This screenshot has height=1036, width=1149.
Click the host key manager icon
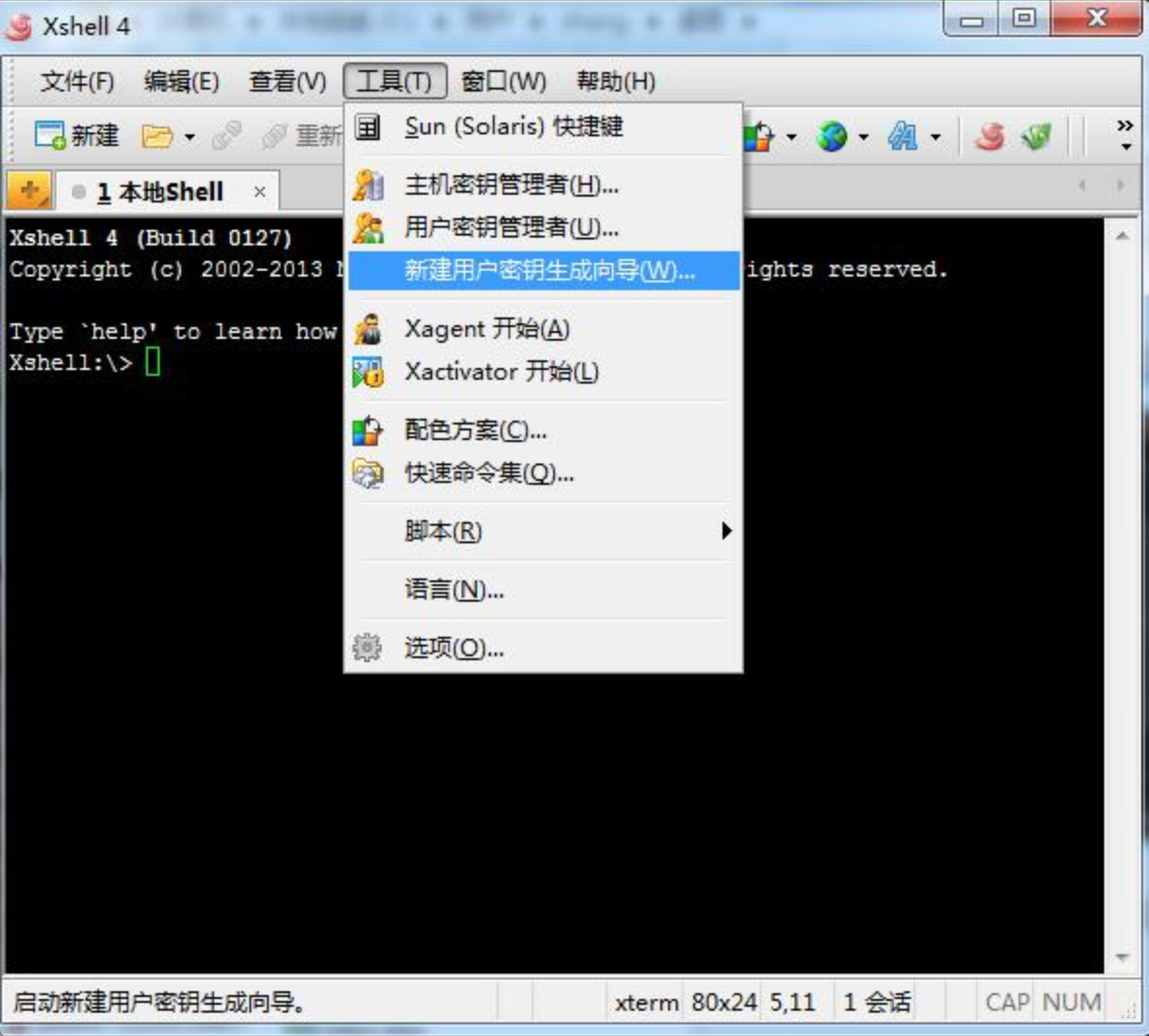368,185
